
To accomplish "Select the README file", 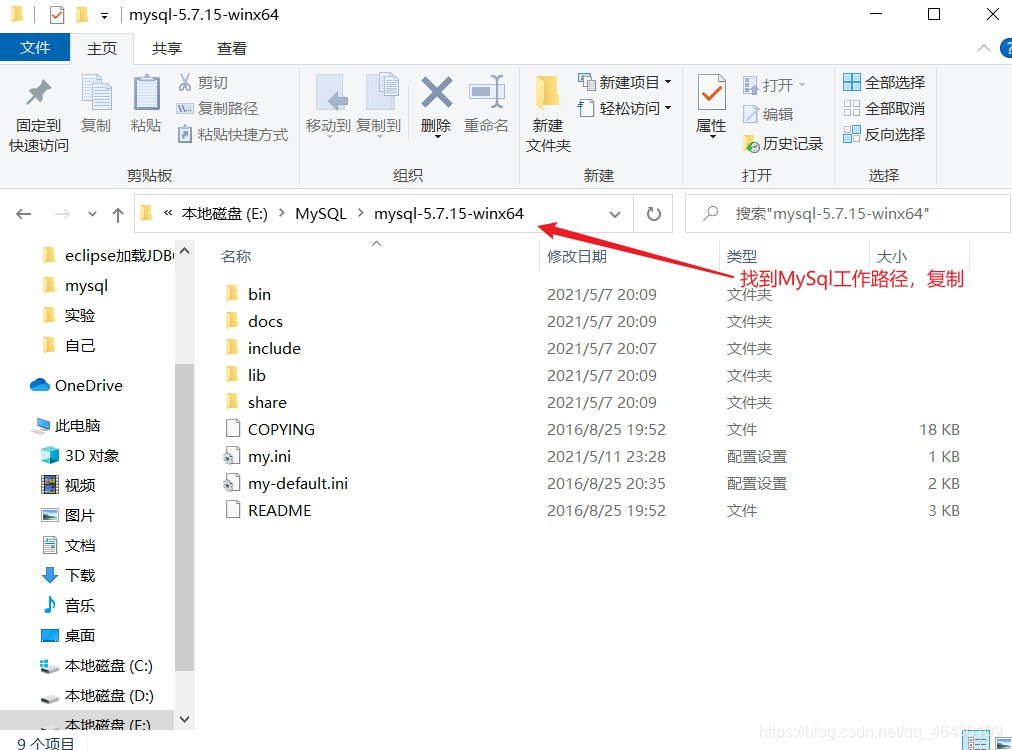I will (x=279, y=511).
